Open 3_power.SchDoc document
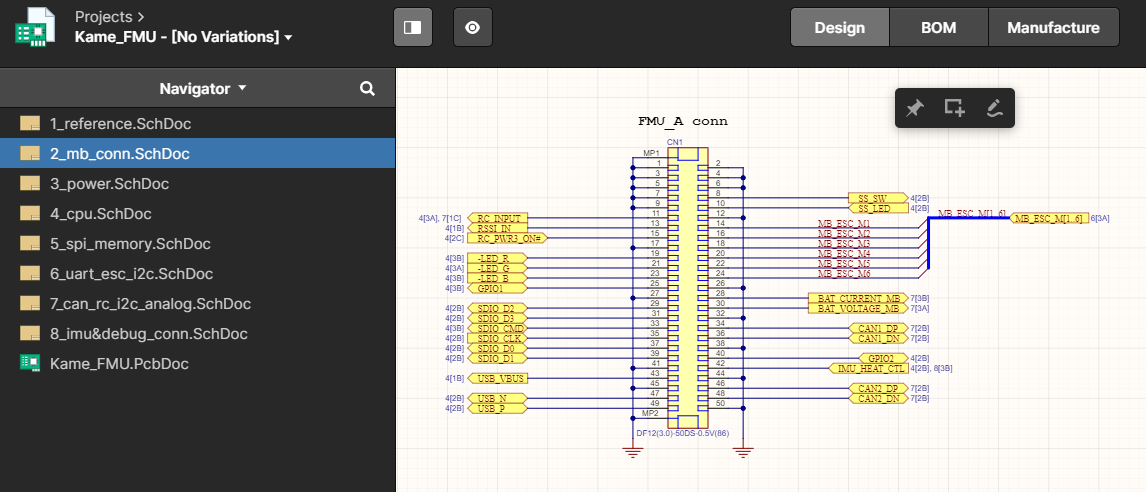Screen dimensions: 1146x492 pyautogui.click(x=197, y=183)
